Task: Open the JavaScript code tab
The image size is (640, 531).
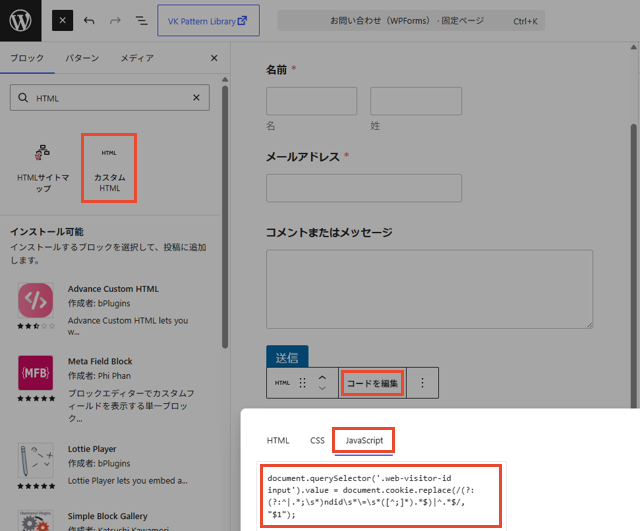Action: (x=364, y=440)
